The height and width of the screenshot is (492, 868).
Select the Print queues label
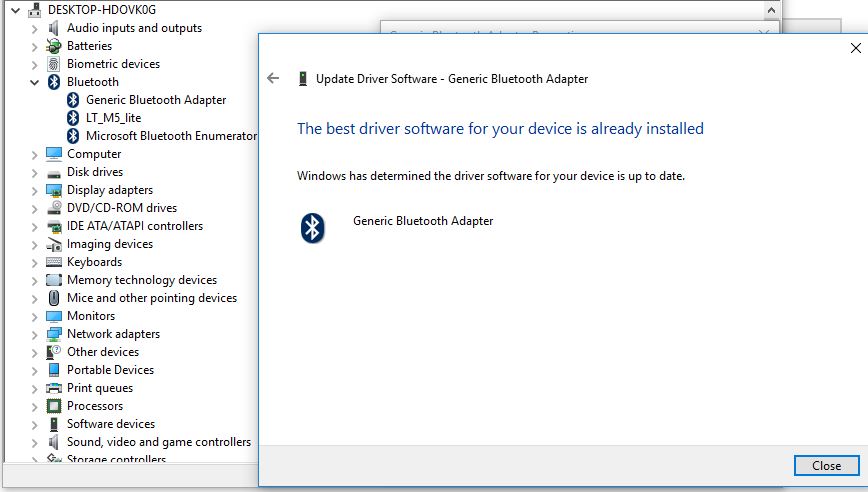point(100,388)
